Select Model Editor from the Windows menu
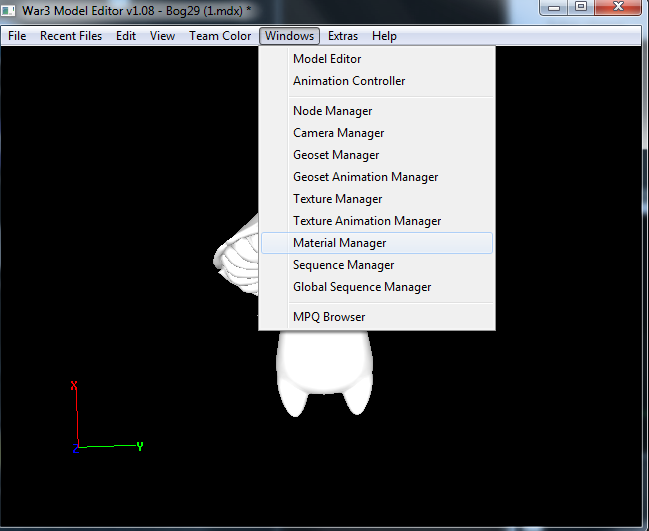The width and height of the screenshot is (649, 531). (377, 59)
